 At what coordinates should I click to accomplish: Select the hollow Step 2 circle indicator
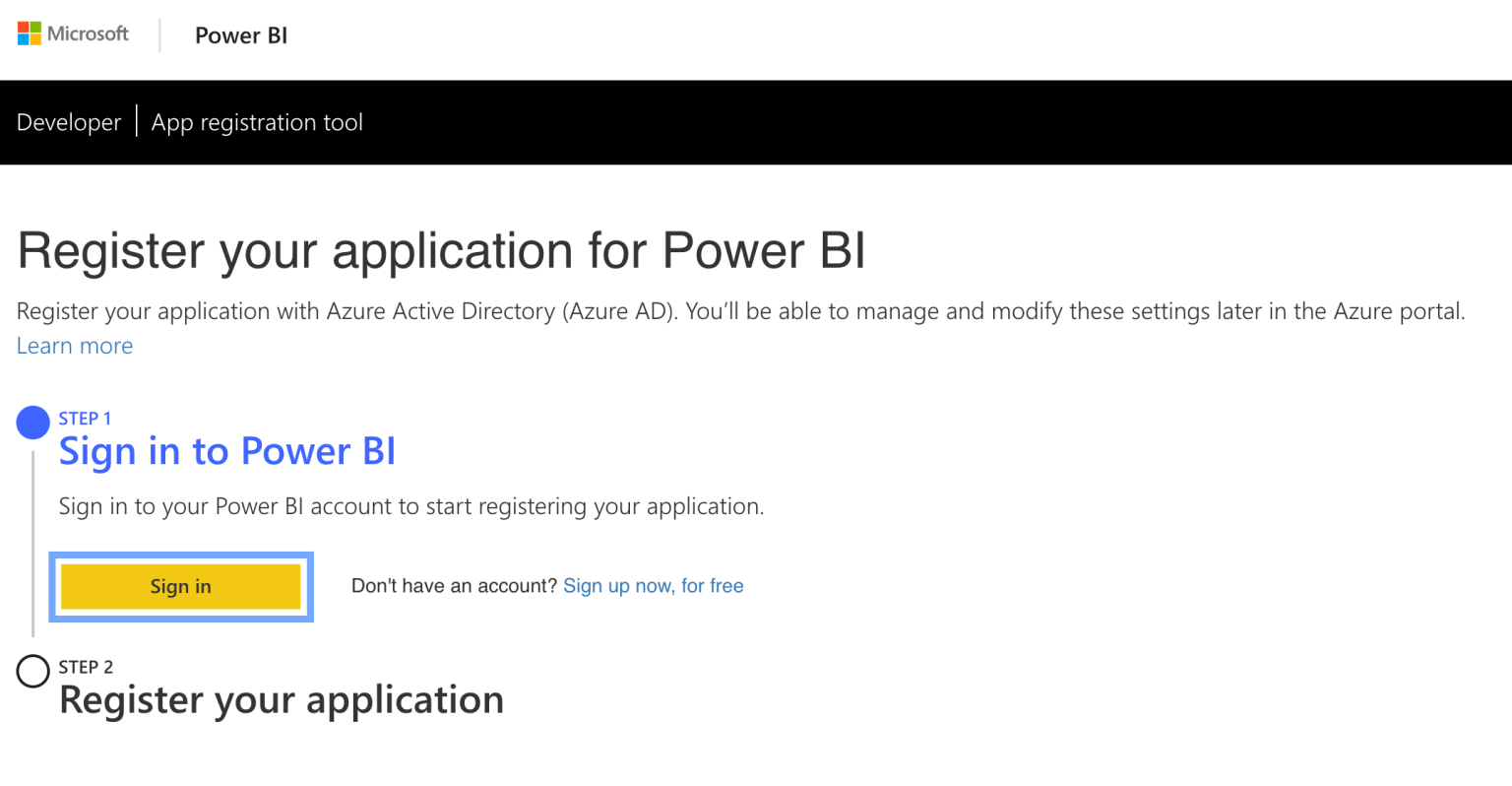click(32, 671)
